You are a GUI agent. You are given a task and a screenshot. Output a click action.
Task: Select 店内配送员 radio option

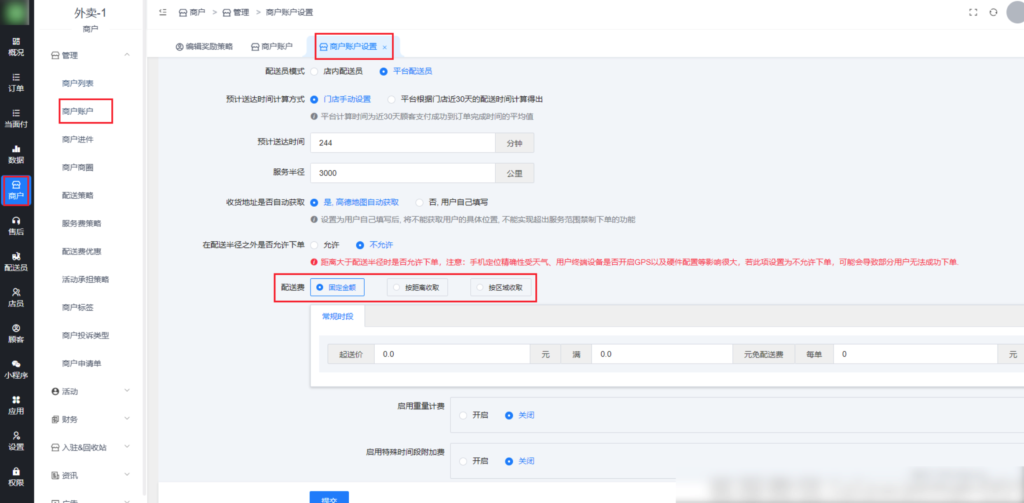click(x=314, y=71)
